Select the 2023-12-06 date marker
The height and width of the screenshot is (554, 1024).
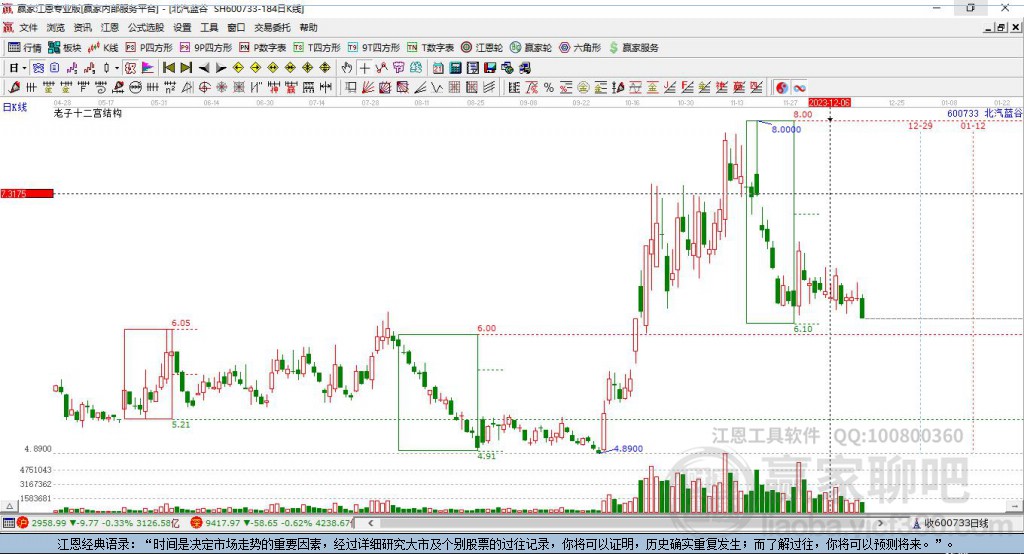[x=829, y=103]
